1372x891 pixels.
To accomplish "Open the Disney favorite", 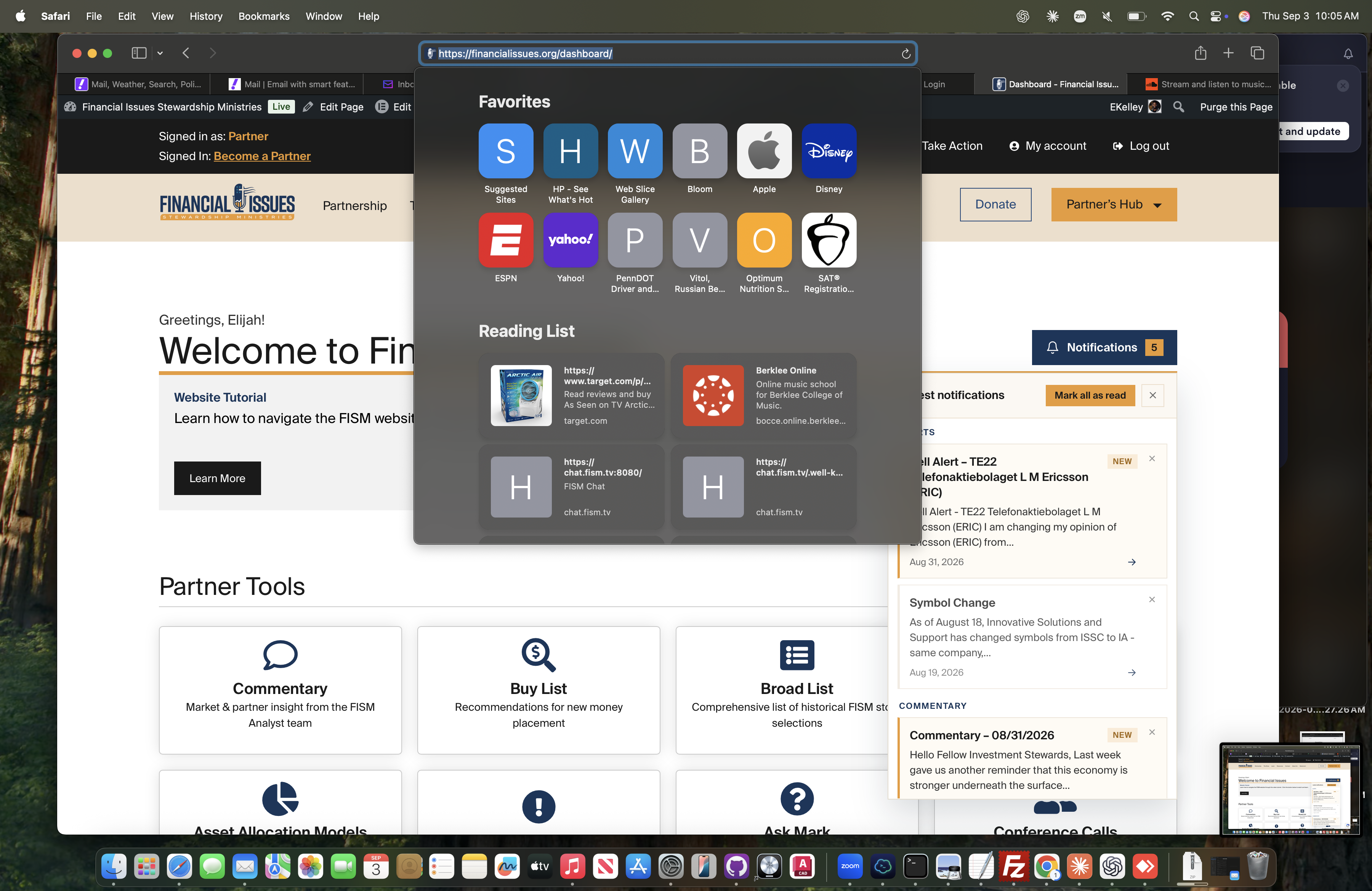I will (x=829, y=159).
